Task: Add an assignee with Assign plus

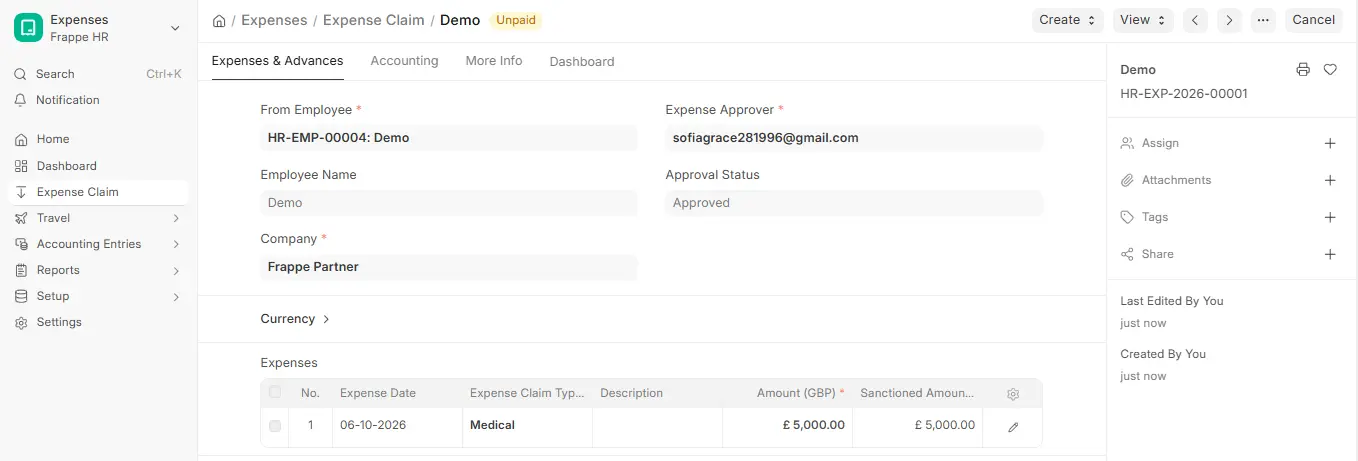Action: (x=1330, y=144)
